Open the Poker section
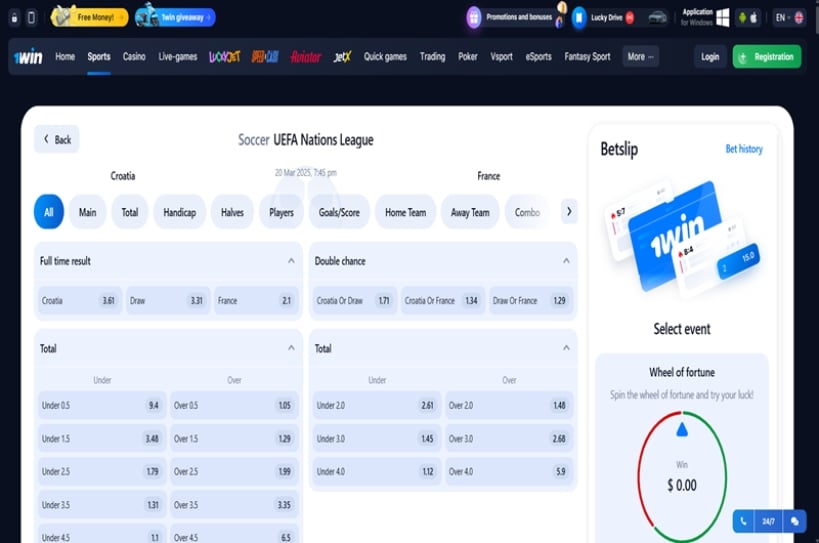819x543 pixels. point(467,56)
